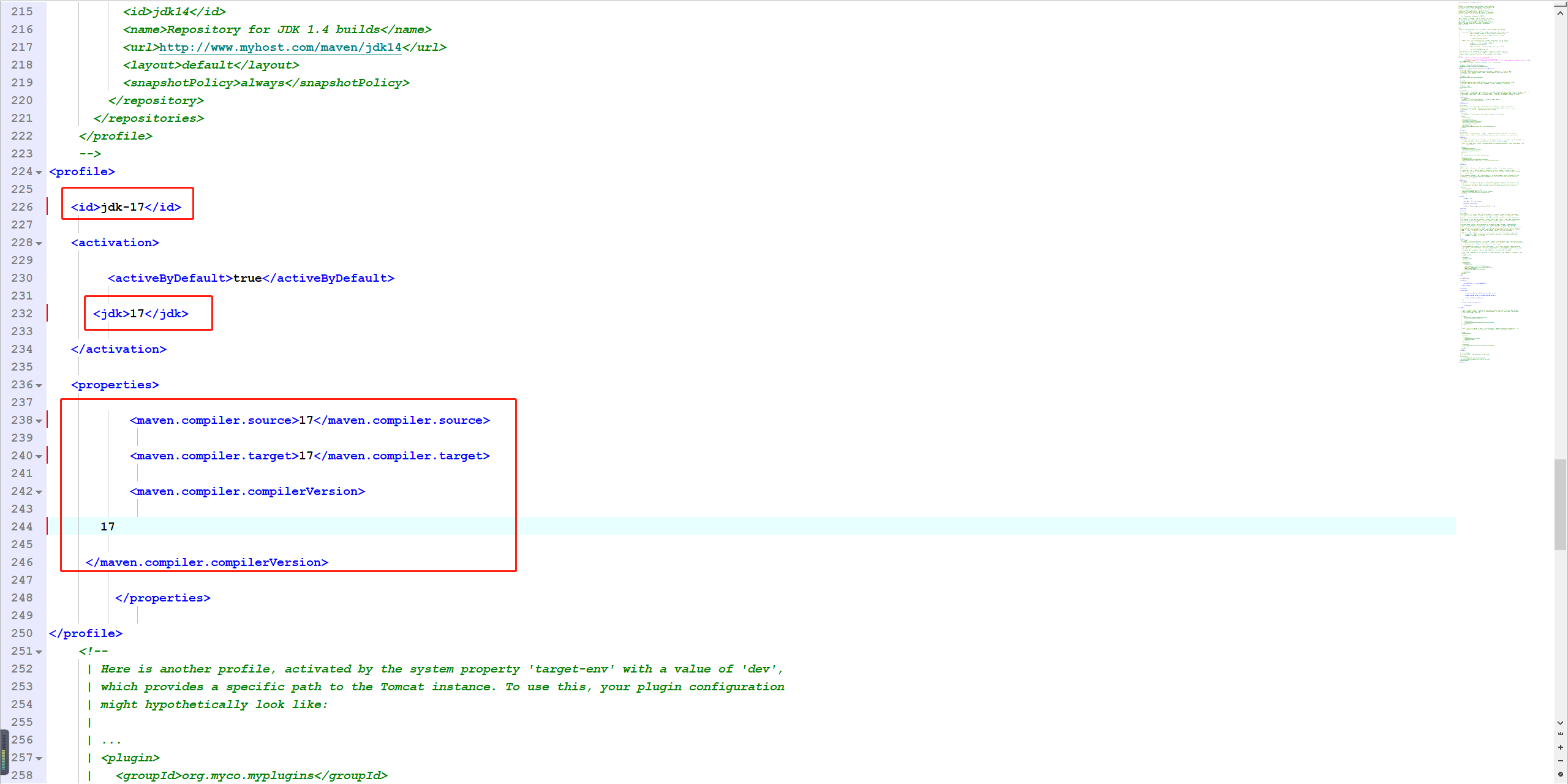Click the minimap toggle icon above the zoom controls
Image resolution: width=1568 pixels, height=784 pixels.
[1560, 733]
